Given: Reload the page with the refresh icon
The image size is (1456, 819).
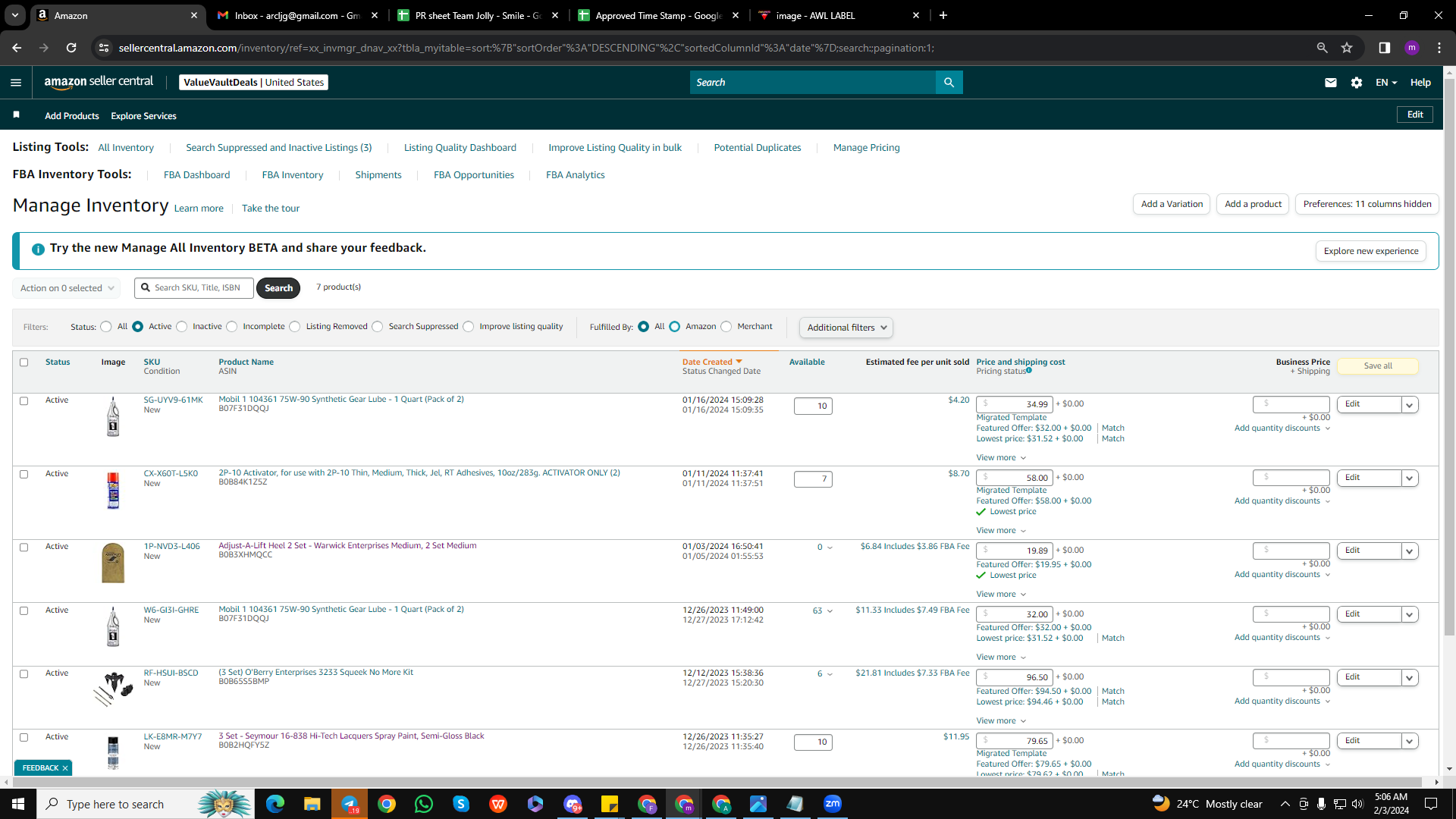Looking at the screenshot, I should [x=71, y=48].
